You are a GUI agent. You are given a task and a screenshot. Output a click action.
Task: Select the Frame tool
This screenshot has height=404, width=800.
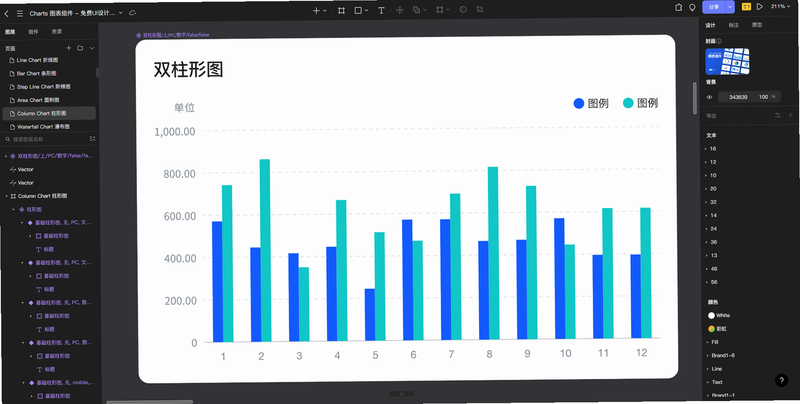click(x=341, y=10)
